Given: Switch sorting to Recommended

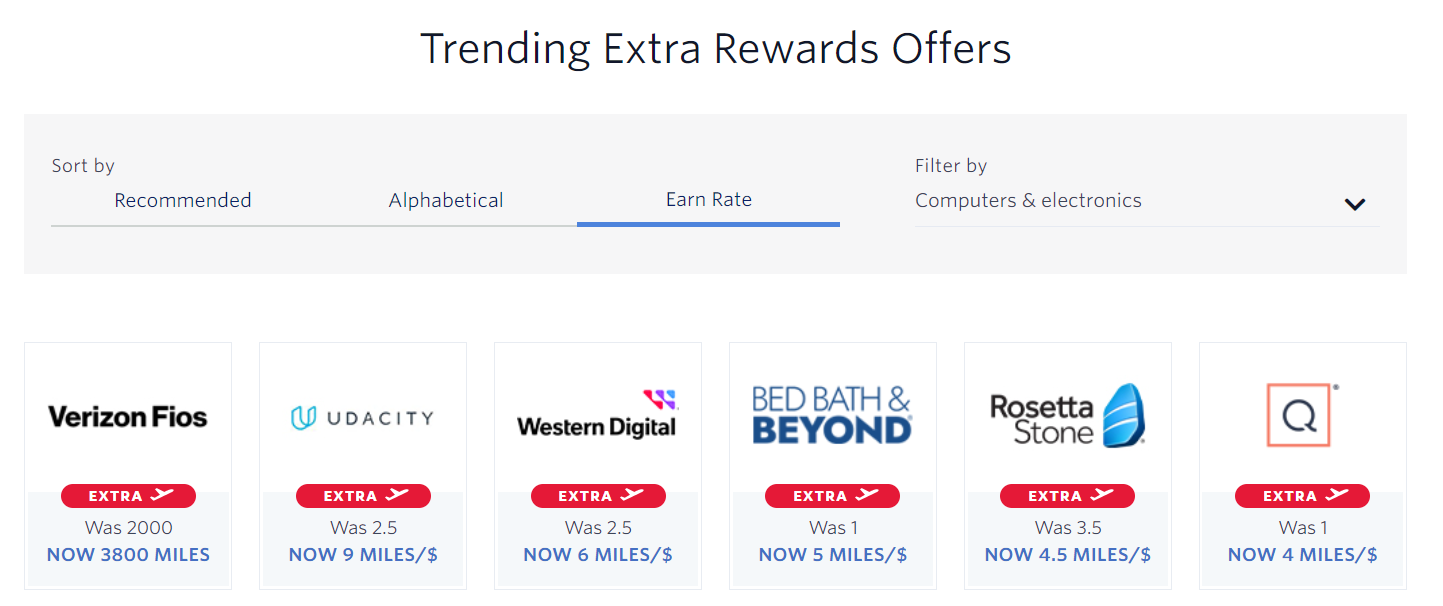Looking at the screenshot, I should tap(182, 200).
